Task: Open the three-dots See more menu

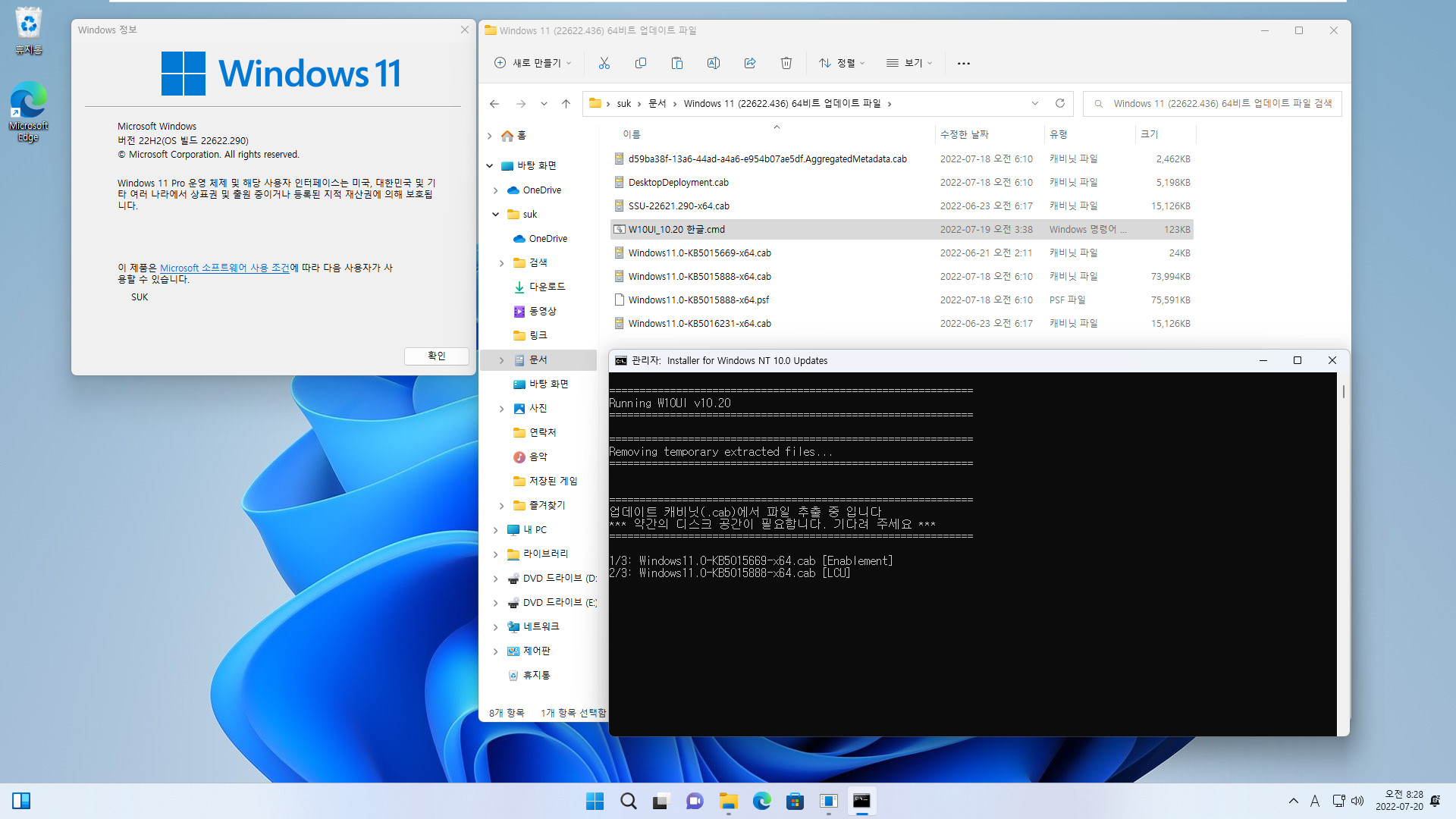Action: (964, 63)
